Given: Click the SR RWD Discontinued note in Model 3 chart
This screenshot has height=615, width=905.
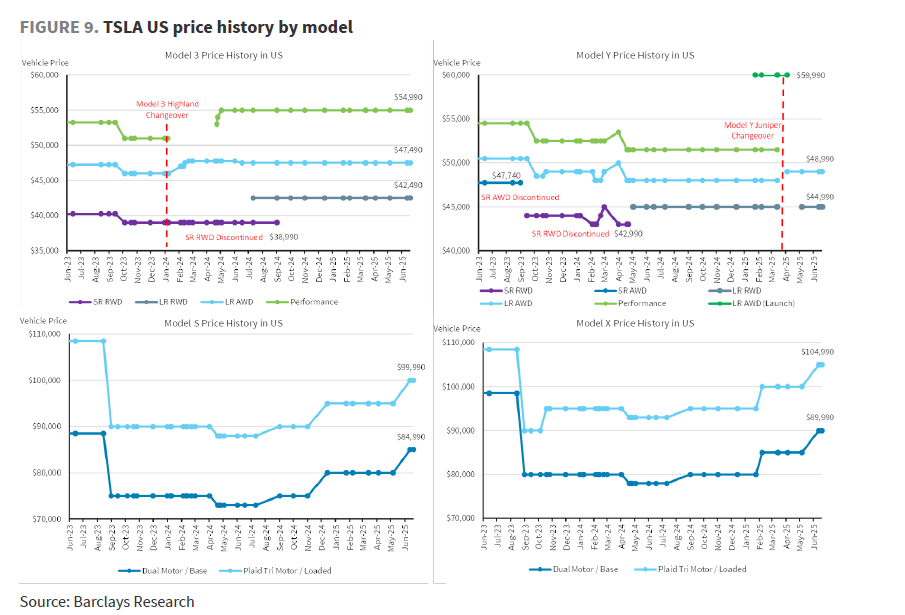Looking at the screenshot, I should click(224, 237).
